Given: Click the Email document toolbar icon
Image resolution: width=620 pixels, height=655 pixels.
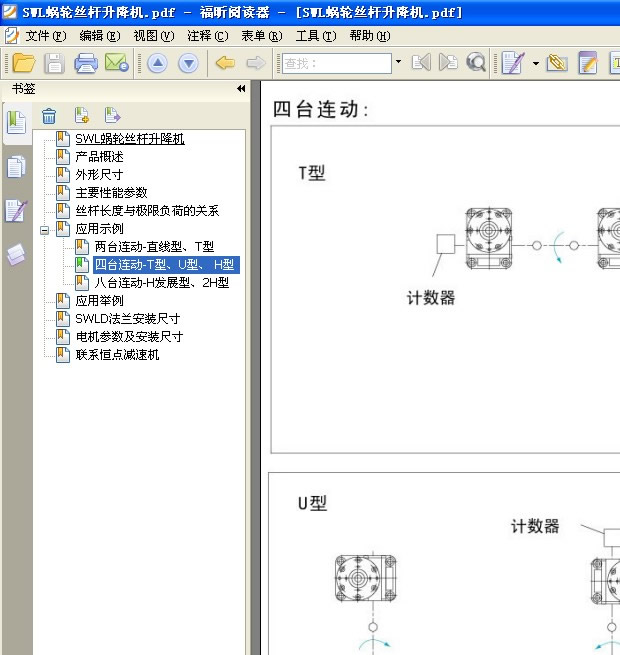Looking at the screenshot, I should click(x=116, y=63).
